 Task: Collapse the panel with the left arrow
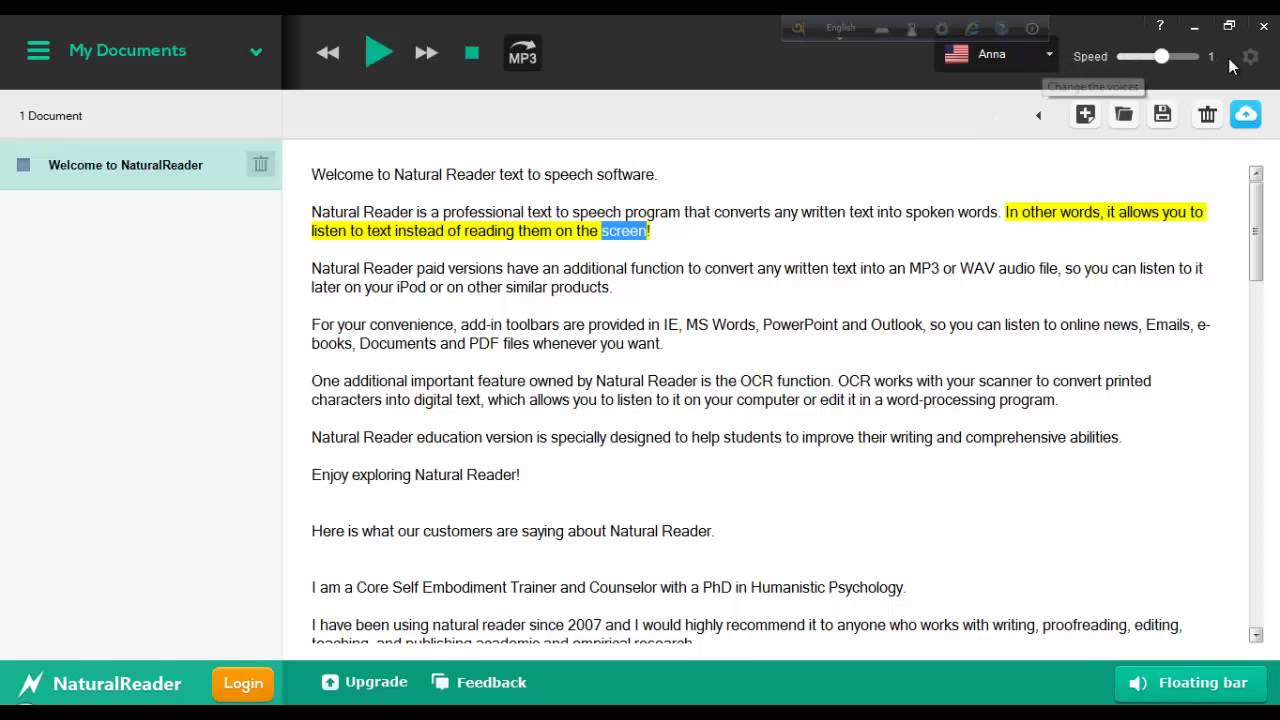coord(1038,116)
